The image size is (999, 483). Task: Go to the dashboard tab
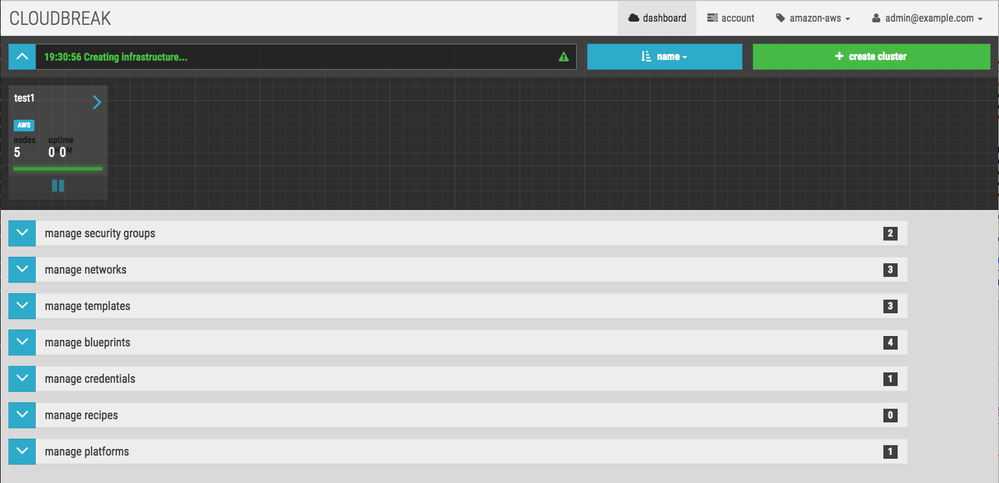[657, 18]
